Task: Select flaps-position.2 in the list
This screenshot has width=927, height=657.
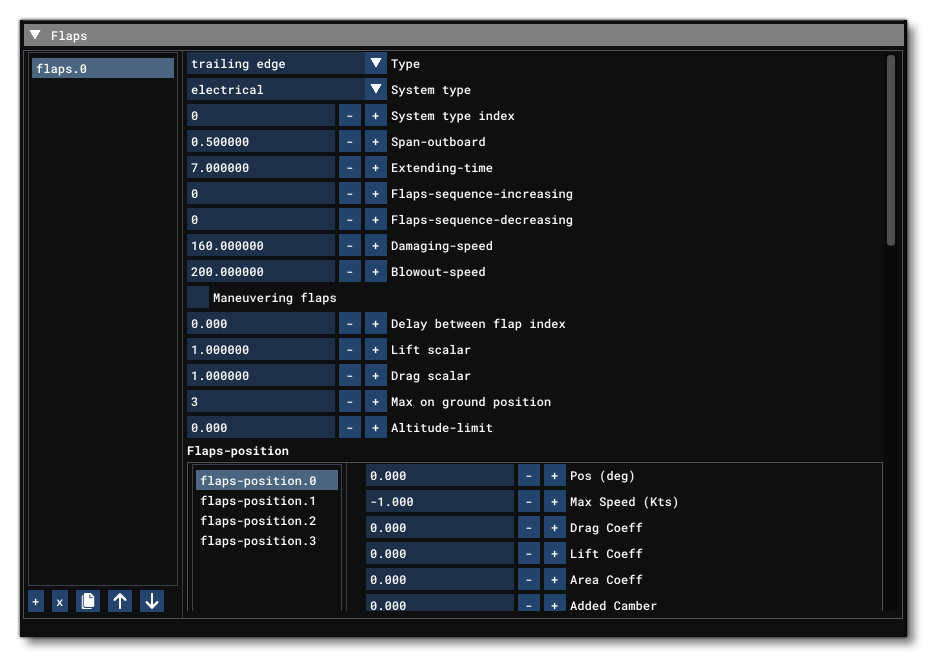Action: point(258,521)
